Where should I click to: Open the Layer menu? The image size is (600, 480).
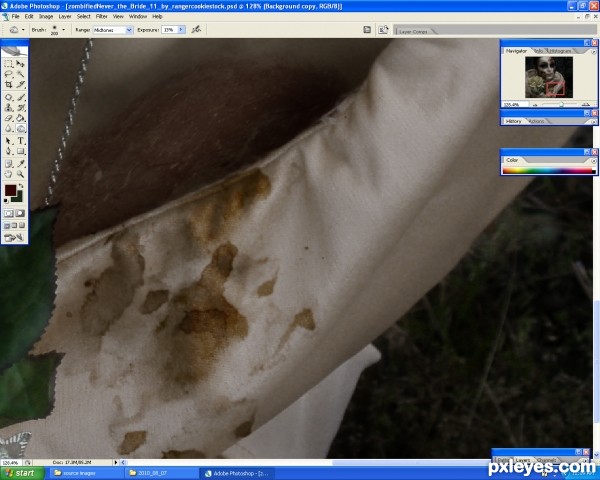click(x=65, y=16)
